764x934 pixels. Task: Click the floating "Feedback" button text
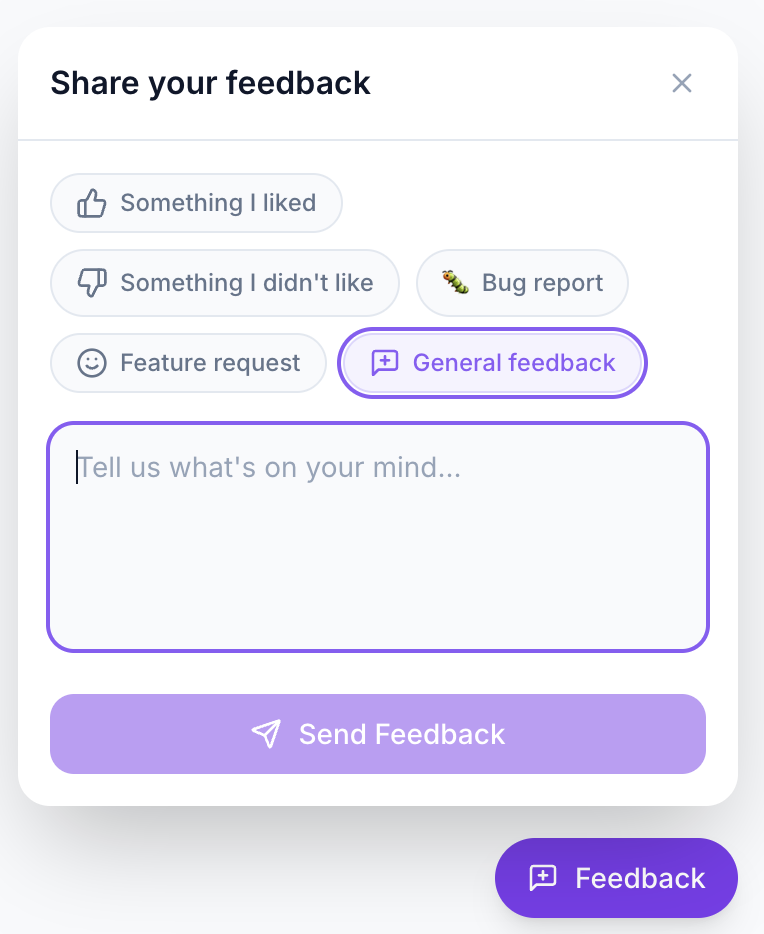pyautogui.click(x=640, y=878)
